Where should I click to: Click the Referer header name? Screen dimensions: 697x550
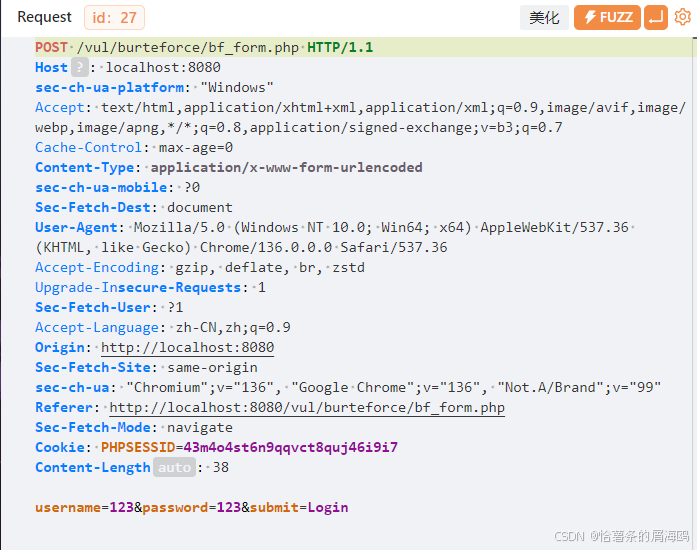[64, 407]
